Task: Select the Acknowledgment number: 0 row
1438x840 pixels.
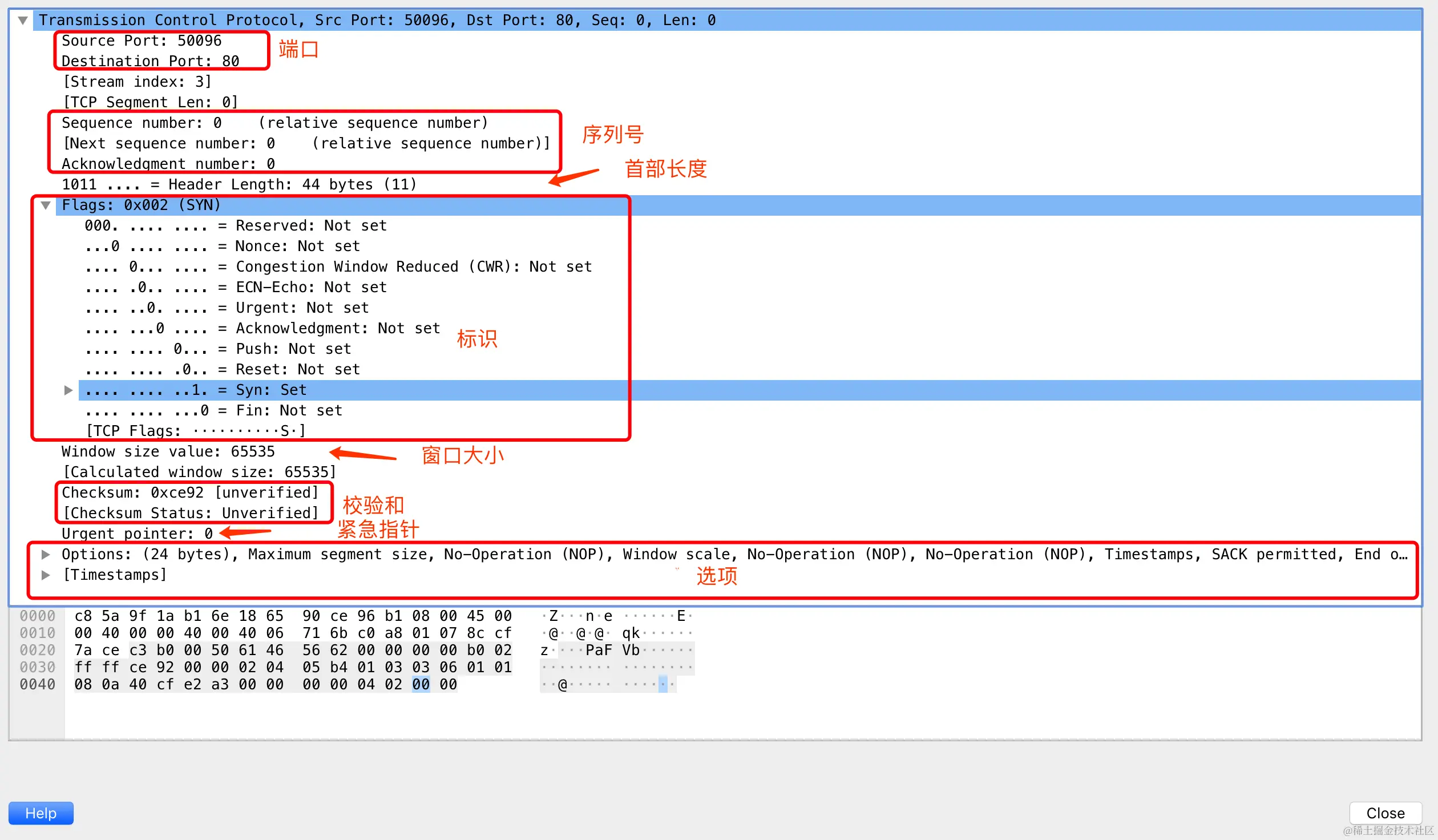Action: pos(168,164)
